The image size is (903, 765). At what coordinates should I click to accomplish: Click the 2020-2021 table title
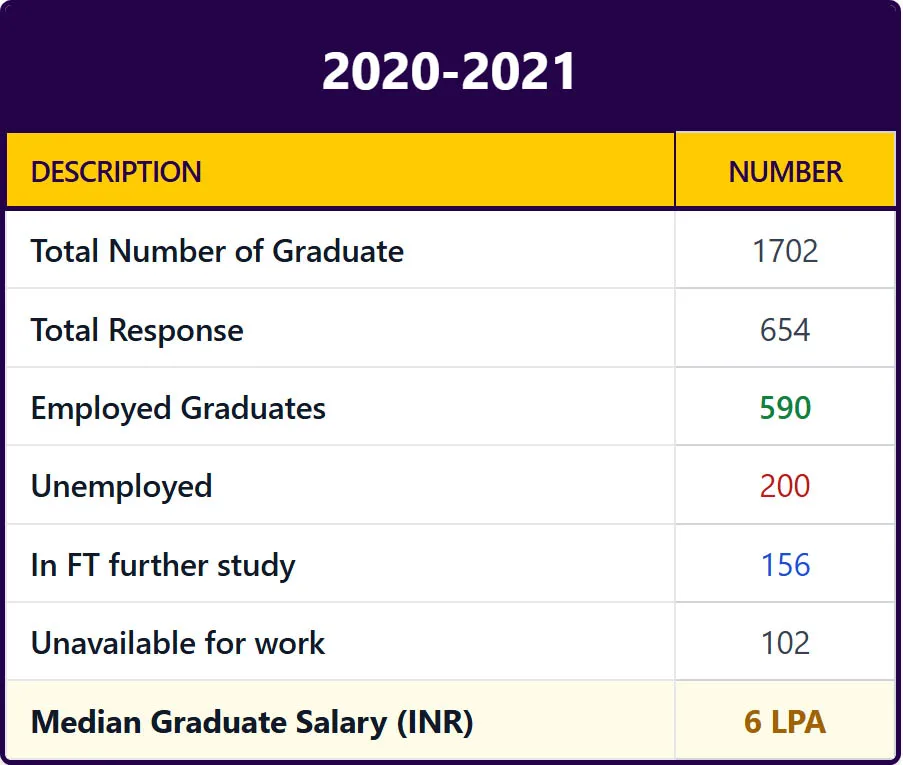(450, 71)
